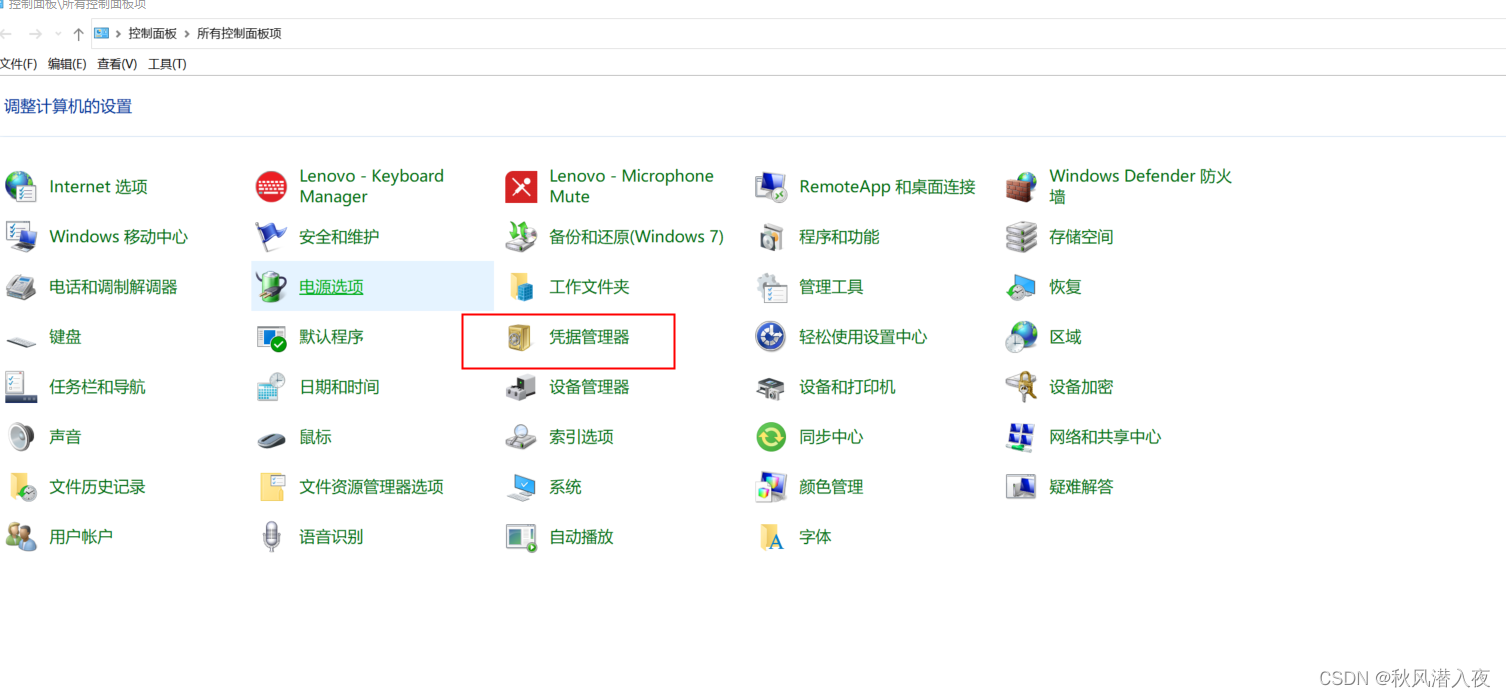Click the 恢复 icon
The height and width of the screenshot is (698, 1506).
1021,286
